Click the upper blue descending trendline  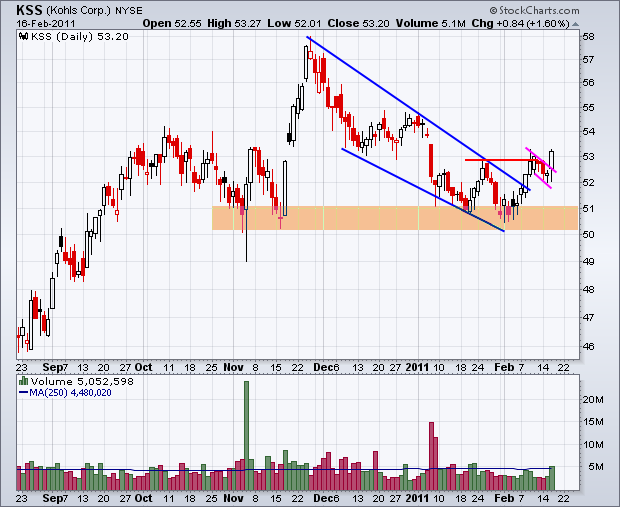coord(418,114)
